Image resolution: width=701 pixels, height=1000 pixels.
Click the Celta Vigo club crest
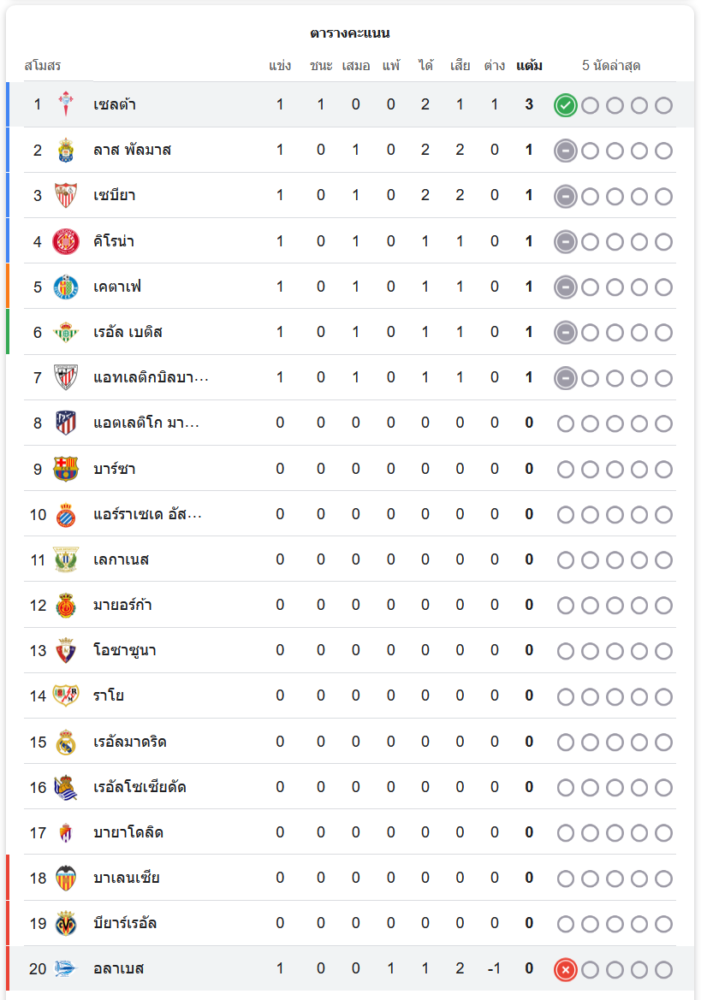(x=66, y=105)
